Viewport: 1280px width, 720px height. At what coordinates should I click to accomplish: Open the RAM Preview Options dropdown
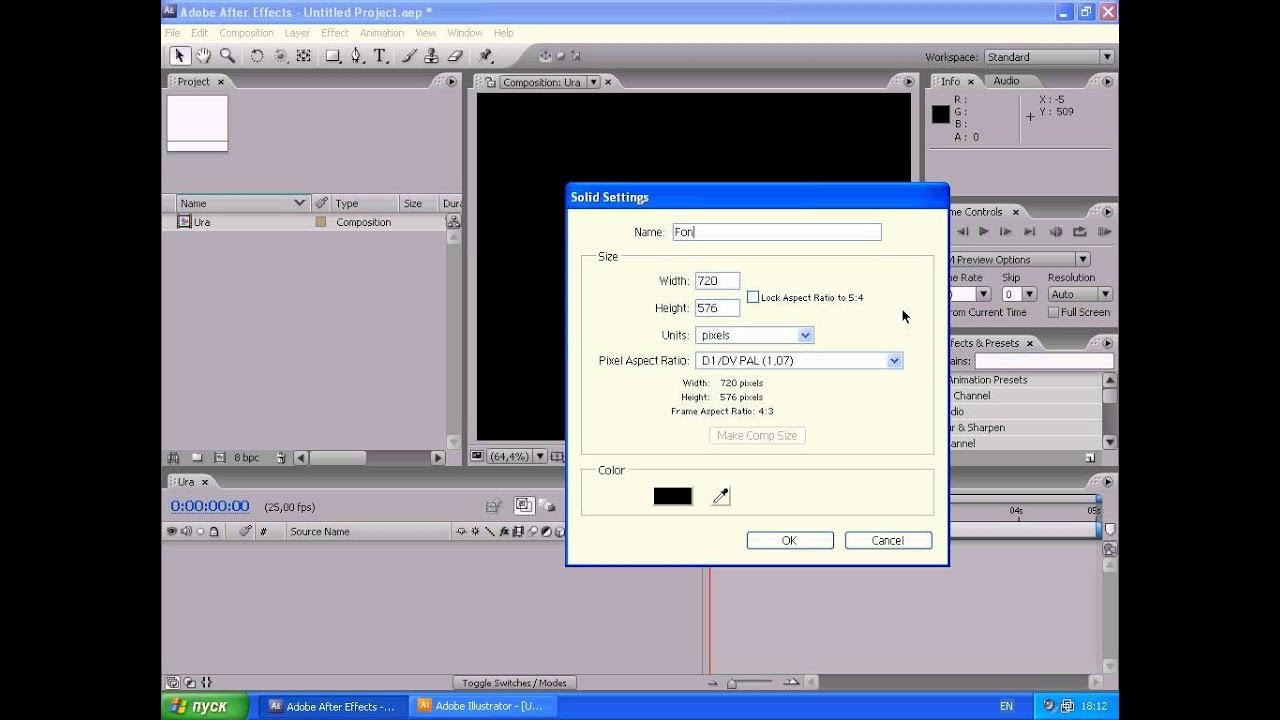point(1019,259)
